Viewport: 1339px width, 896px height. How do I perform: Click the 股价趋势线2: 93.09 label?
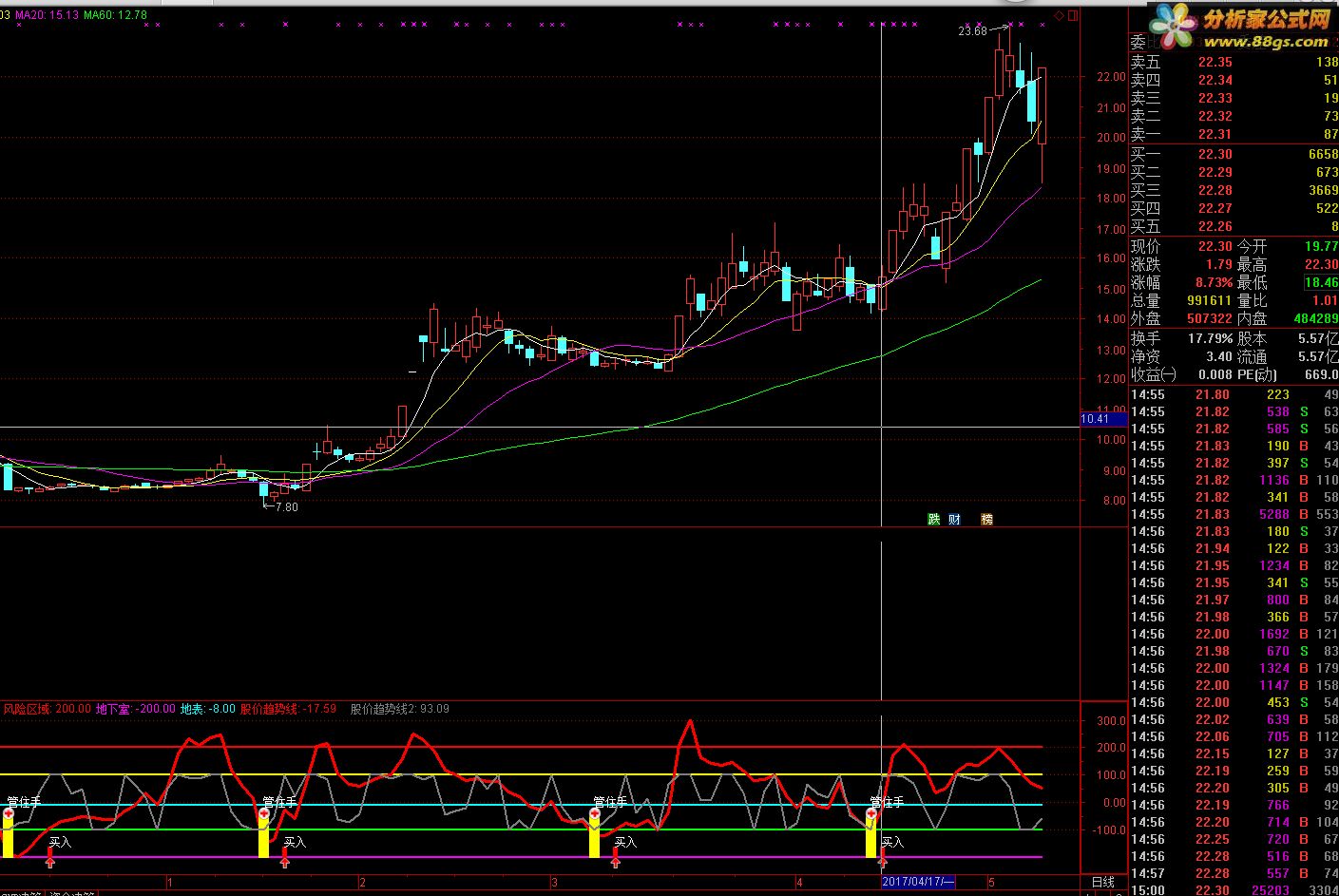point(399,709)
